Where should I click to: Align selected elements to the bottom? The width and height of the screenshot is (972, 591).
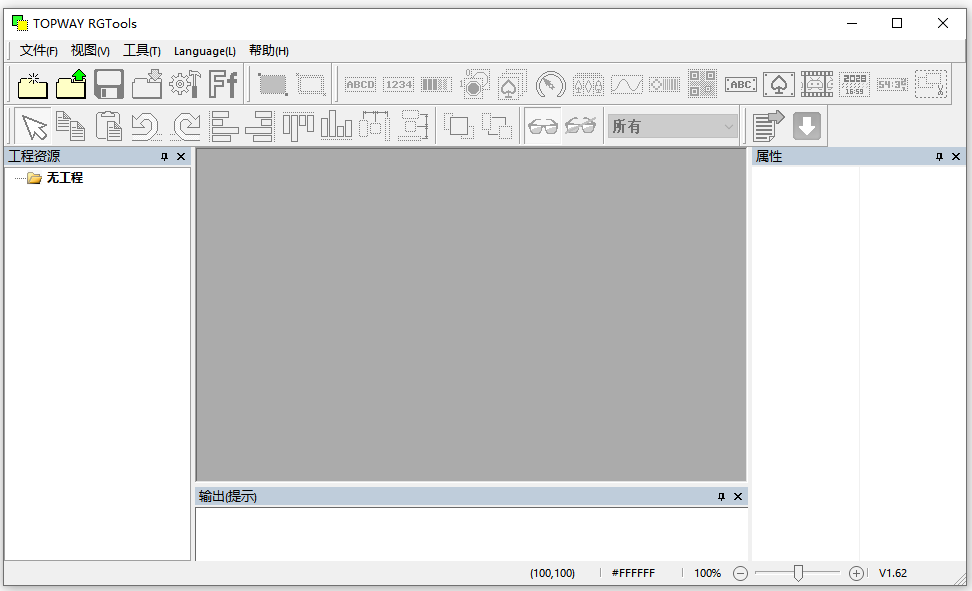pyautogui.click(x=337, y=127)
